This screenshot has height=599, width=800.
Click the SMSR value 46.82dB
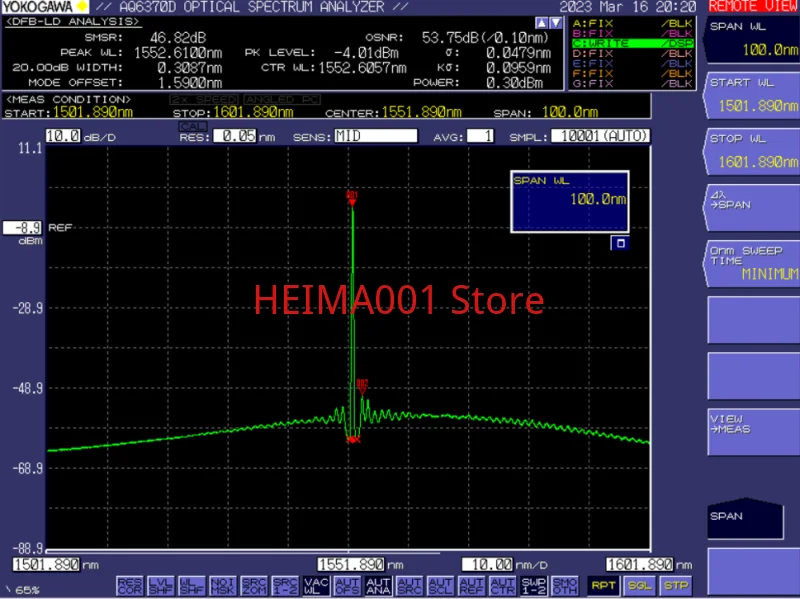(x=178, y=38)
